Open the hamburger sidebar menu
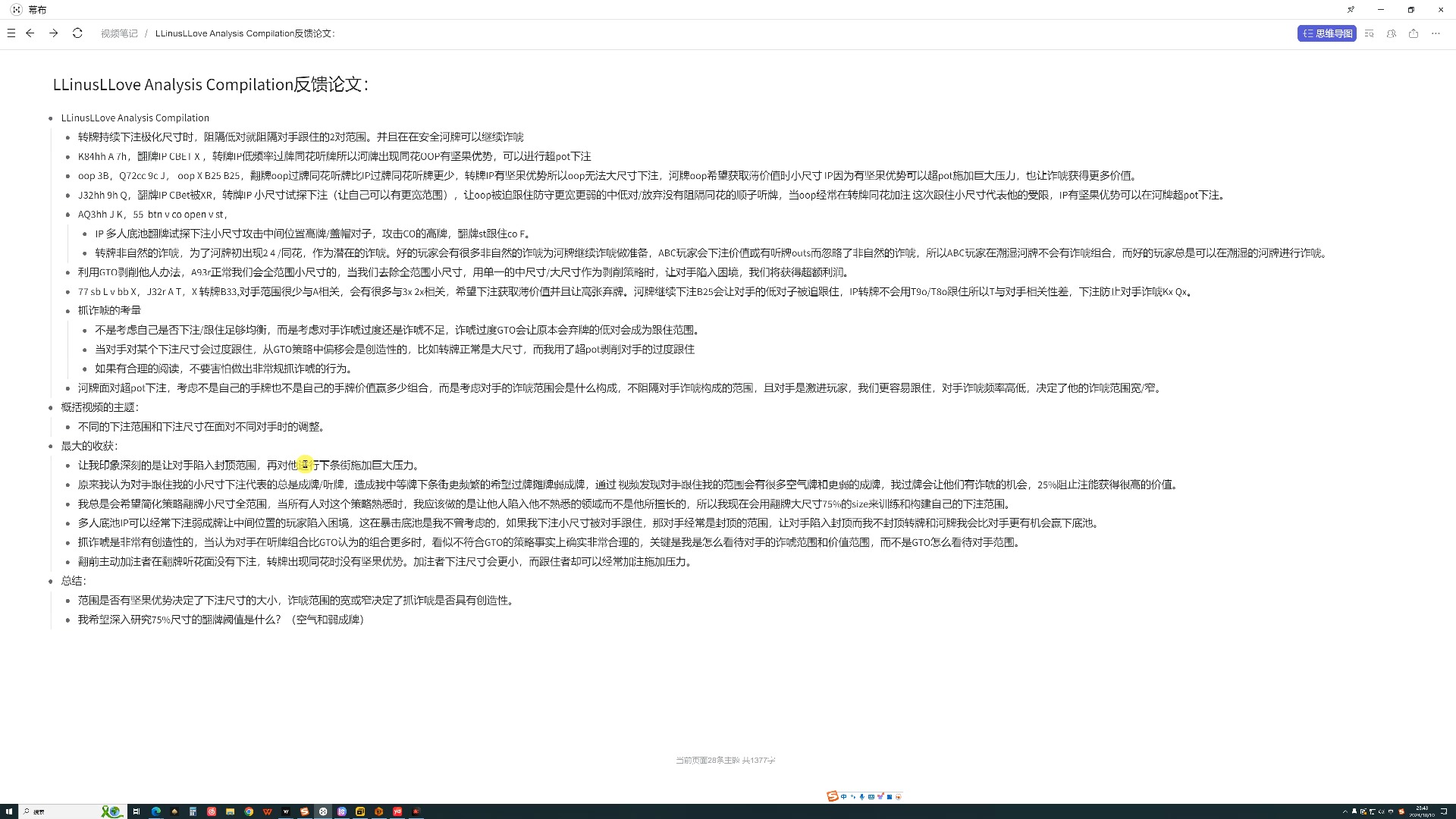The height and width of the screenshot is (819, 1456). [x=11, y=33]
